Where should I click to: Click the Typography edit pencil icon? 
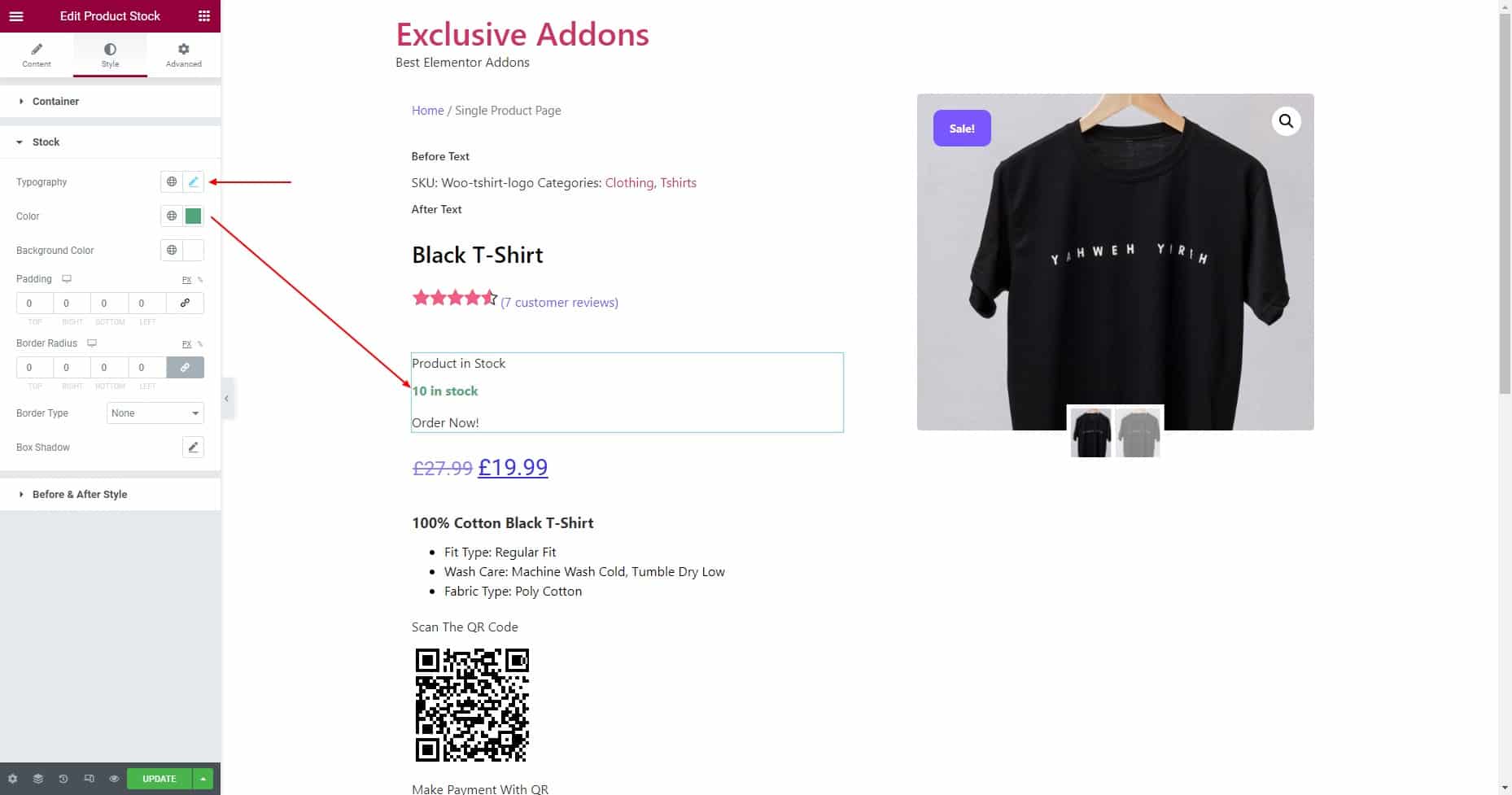[194, 181]
